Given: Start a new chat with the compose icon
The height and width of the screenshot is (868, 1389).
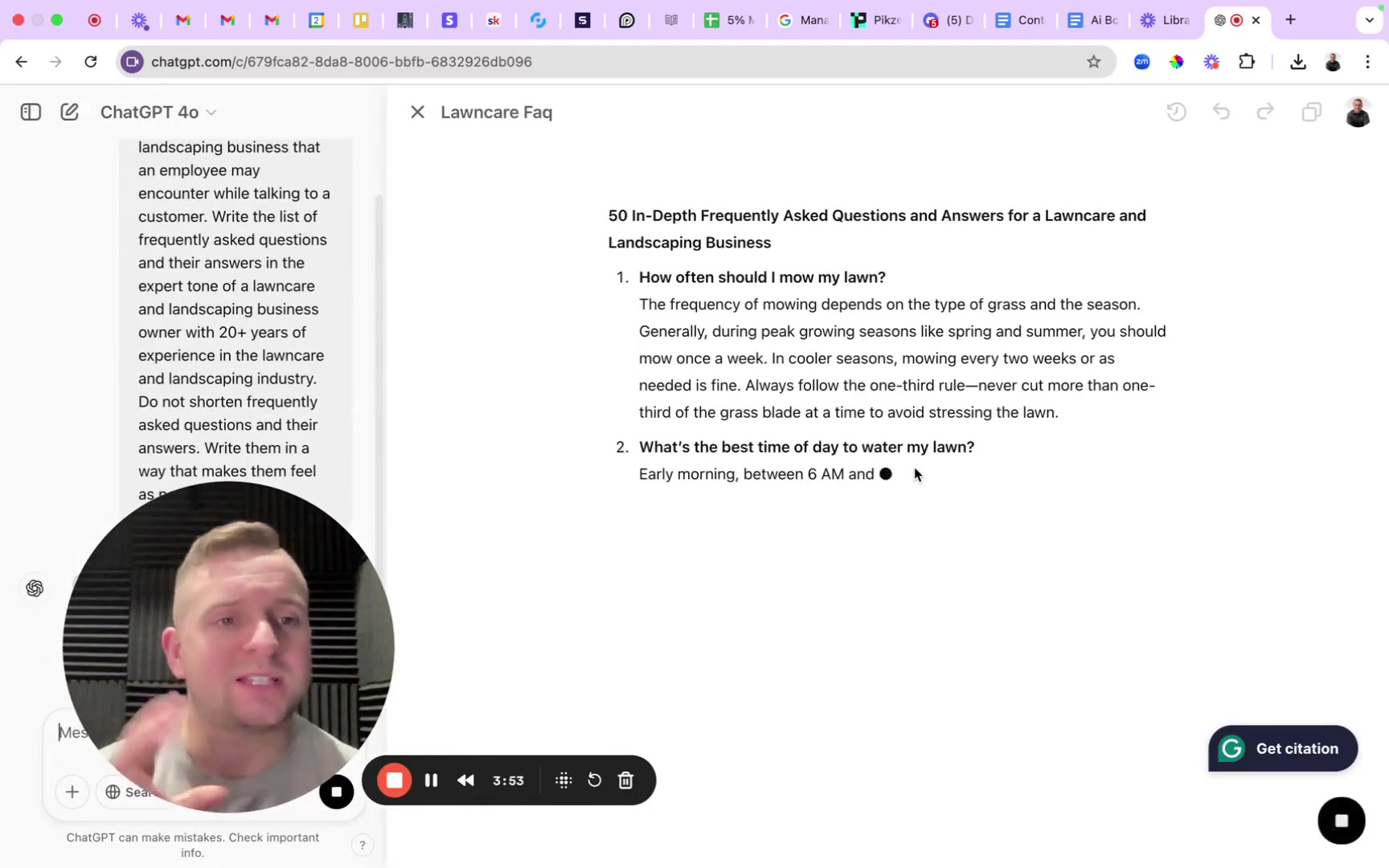Looking at the screenshot, I should click(x=70, y=112).
